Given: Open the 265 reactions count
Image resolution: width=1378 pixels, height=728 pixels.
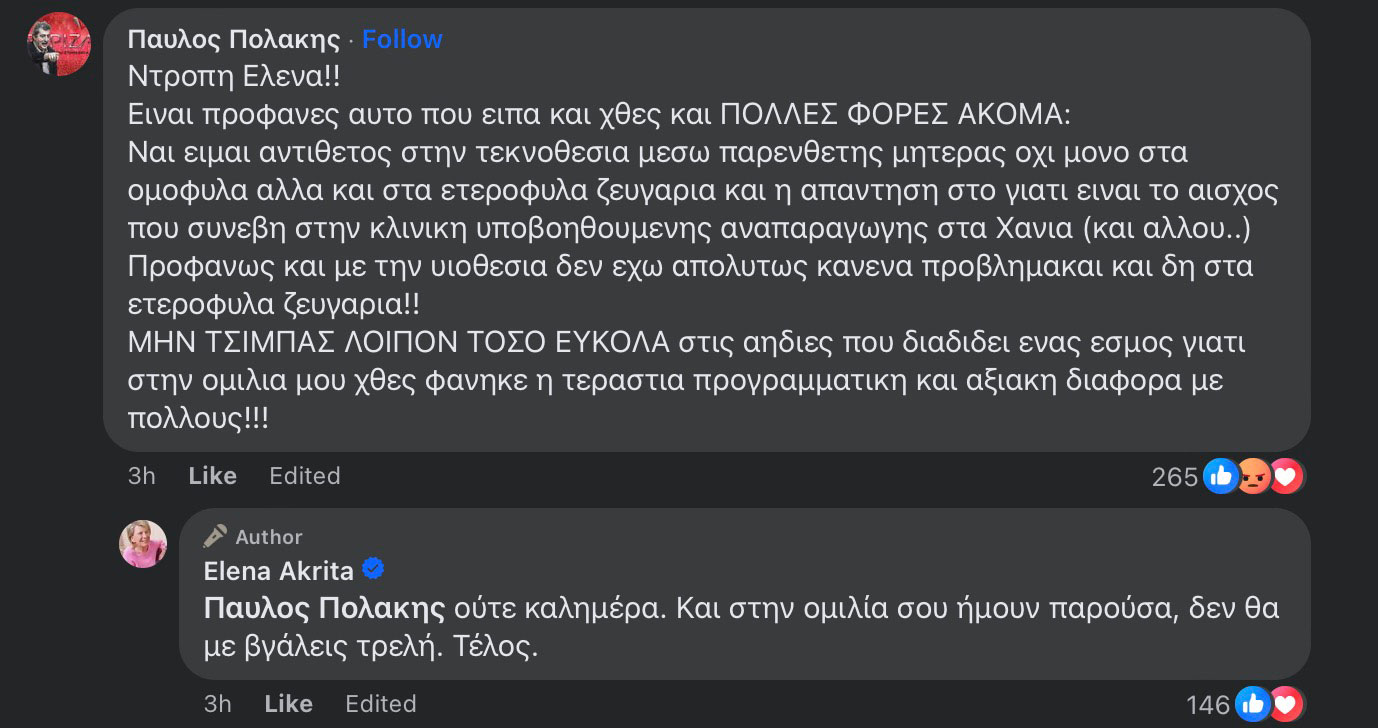Looking at the screenshot, I should click(x=1175, y=477).
